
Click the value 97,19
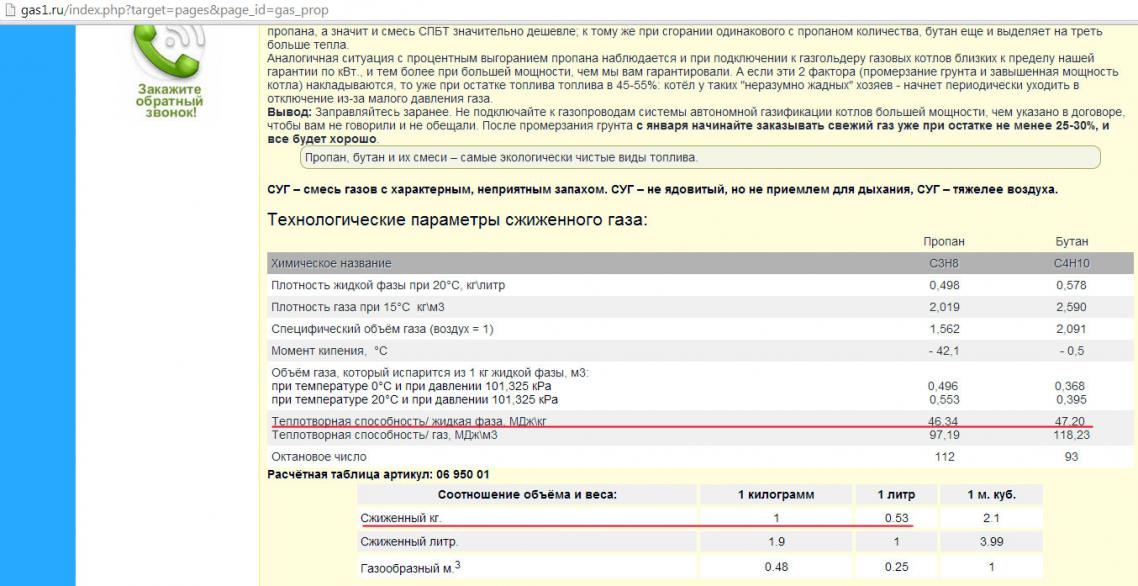click(943, 435)
